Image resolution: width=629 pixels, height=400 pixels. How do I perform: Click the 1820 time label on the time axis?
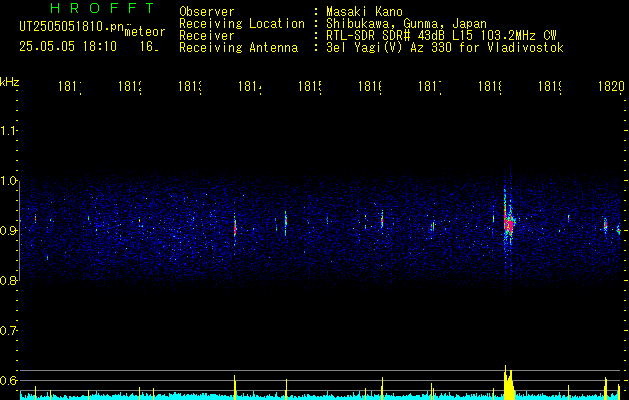coord(611,86)
